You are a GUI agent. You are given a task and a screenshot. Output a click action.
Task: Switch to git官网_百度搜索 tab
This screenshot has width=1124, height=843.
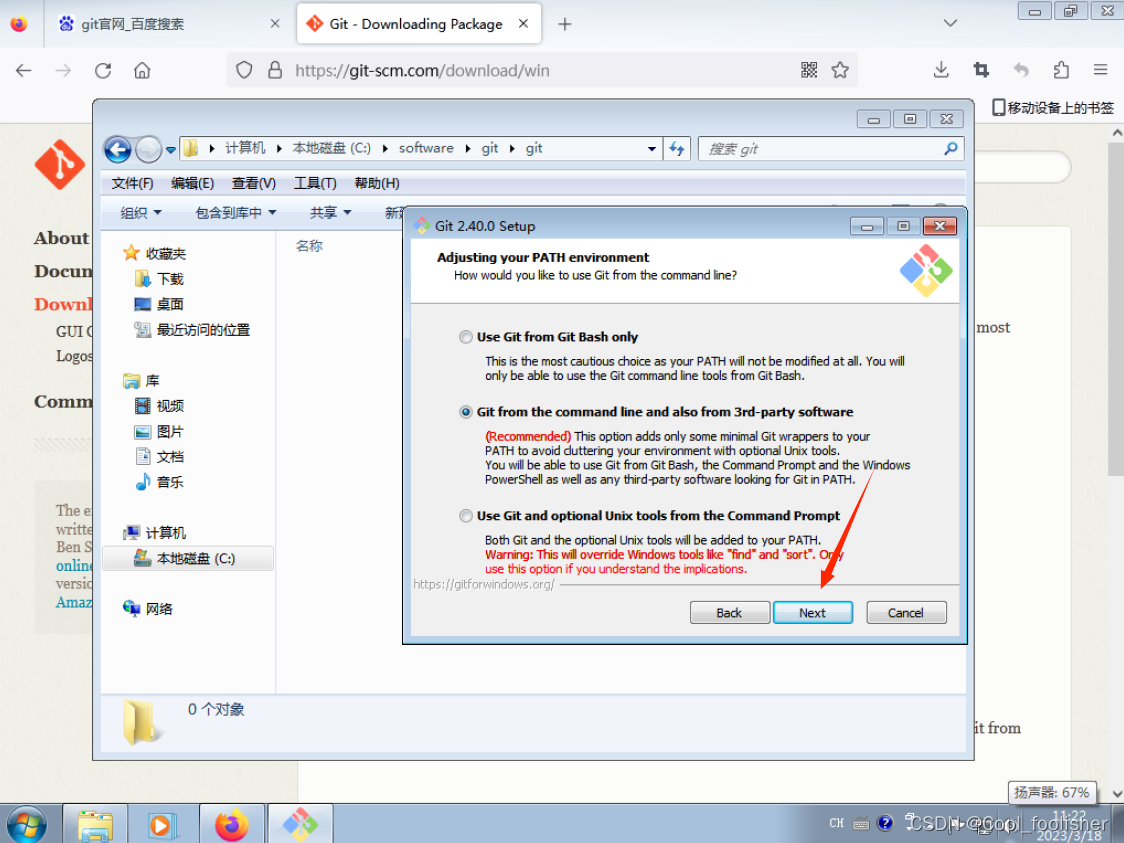tap(168, 24)
